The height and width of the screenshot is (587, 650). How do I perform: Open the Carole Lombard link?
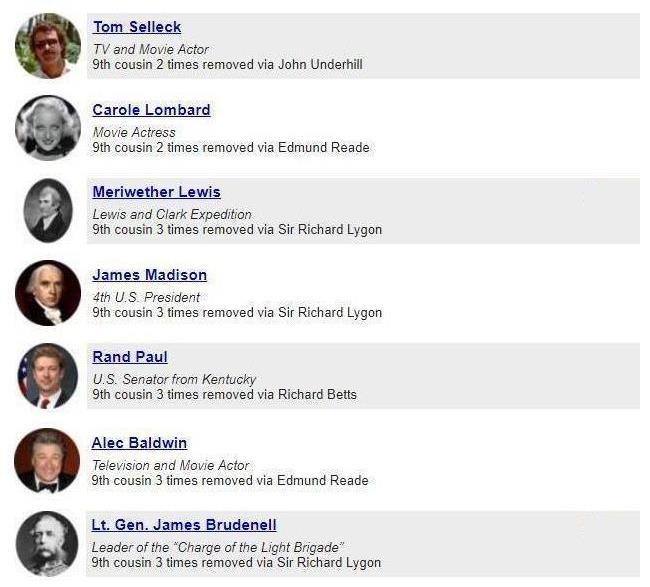pyautogui.click(x=151, y=110)
